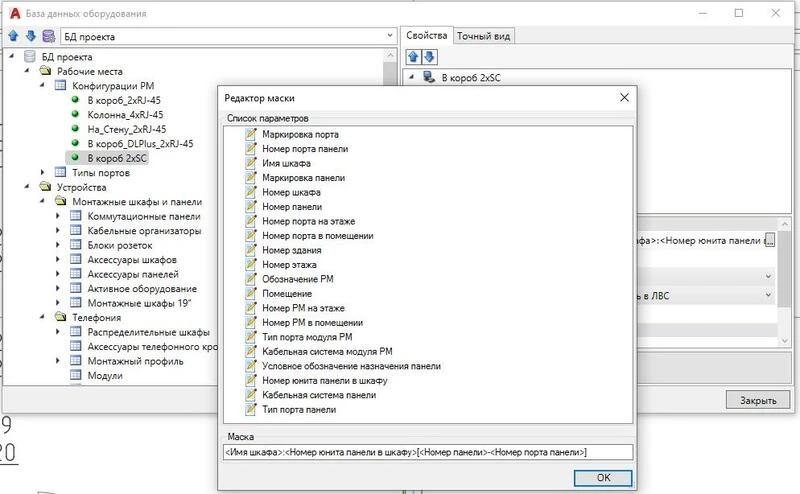
Task: Select the Маркировка порта parameter
Action: coord(299,134)
